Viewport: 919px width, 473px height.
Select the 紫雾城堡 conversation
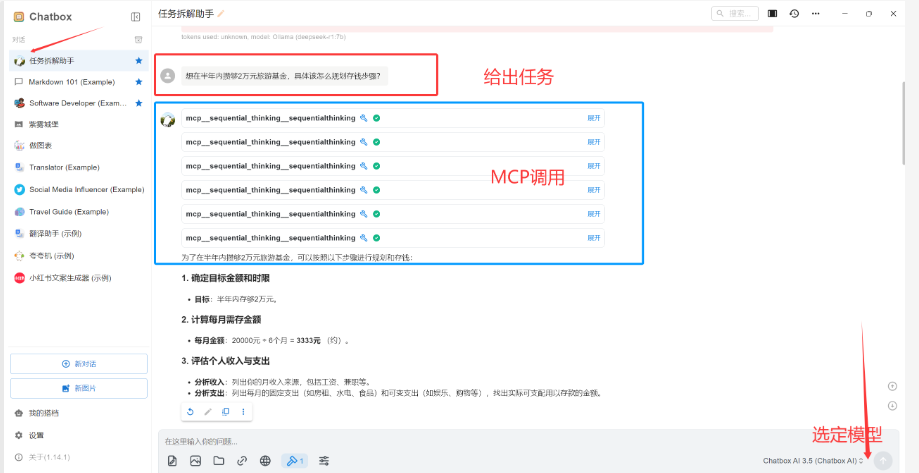79,124
